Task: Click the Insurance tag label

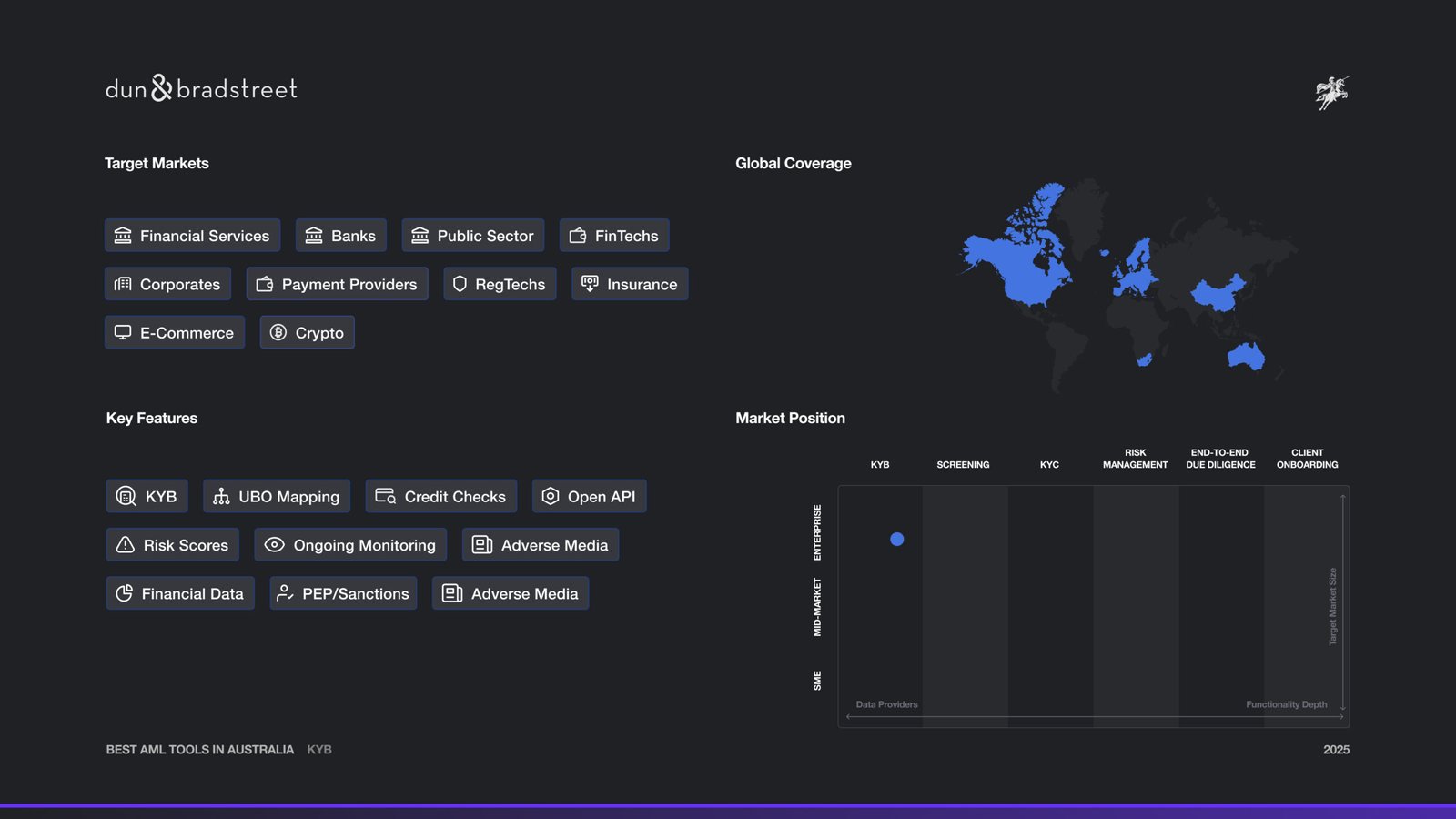Action: [x=642, y=284]
